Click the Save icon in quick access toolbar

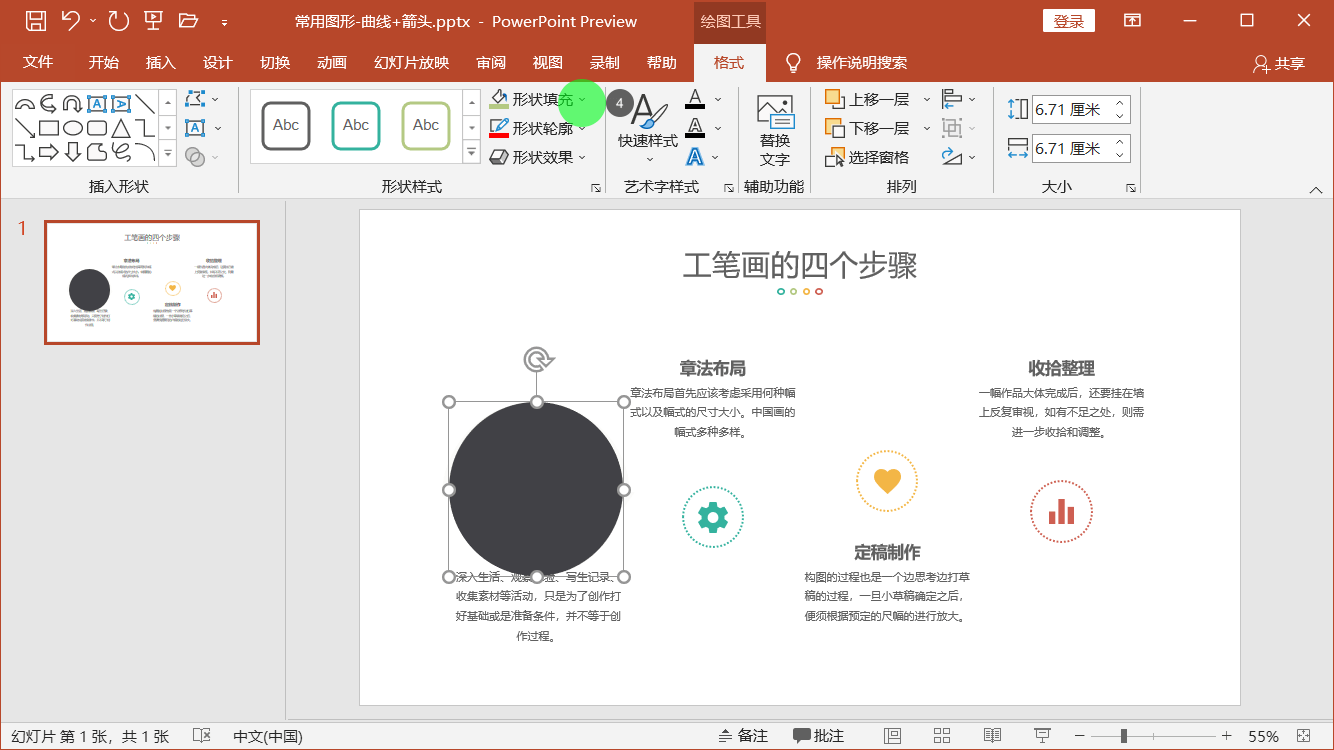click(x=35, y=20)
